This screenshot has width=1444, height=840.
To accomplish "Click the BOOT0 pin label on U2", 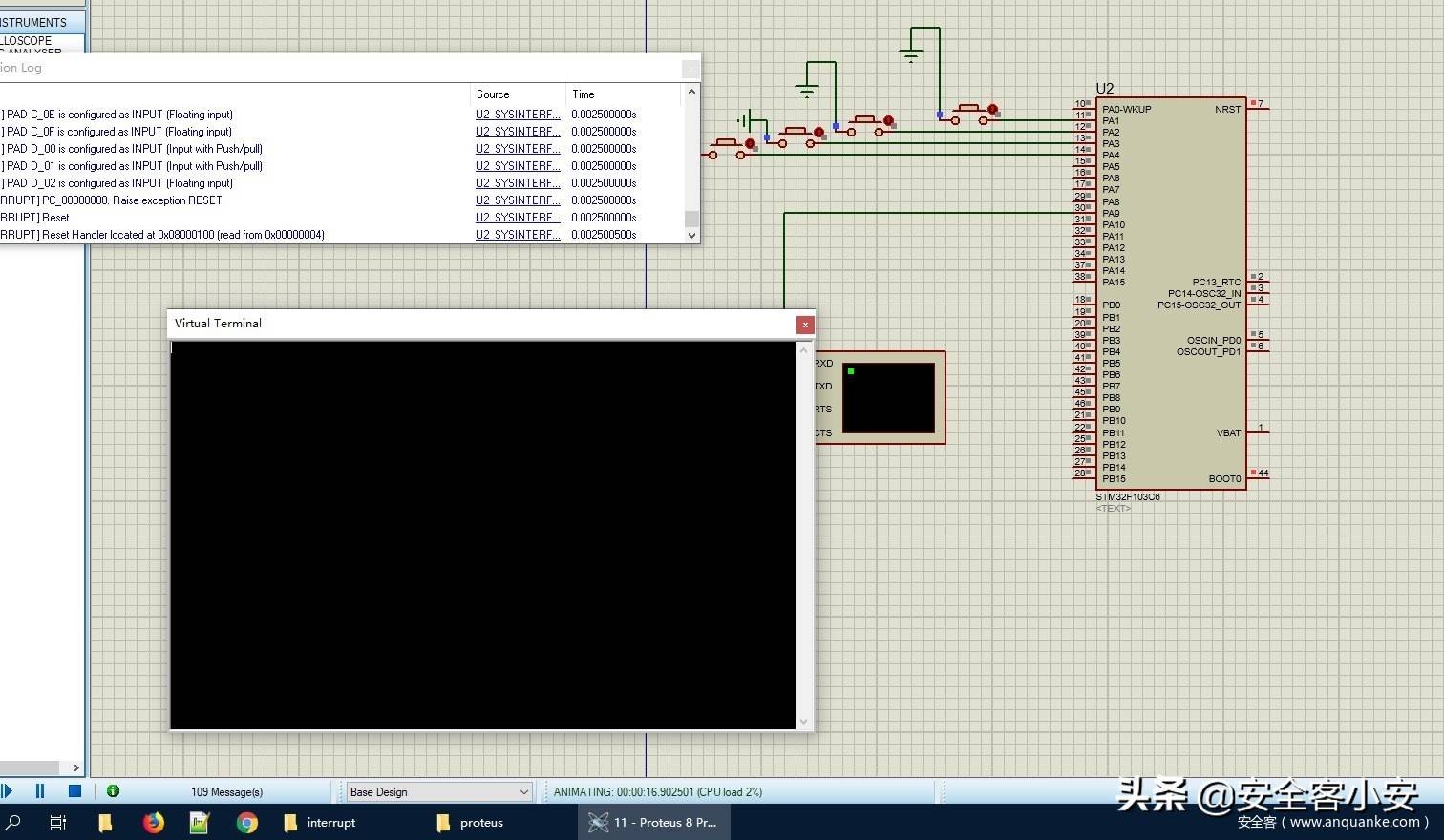I will pos(1224,478).
